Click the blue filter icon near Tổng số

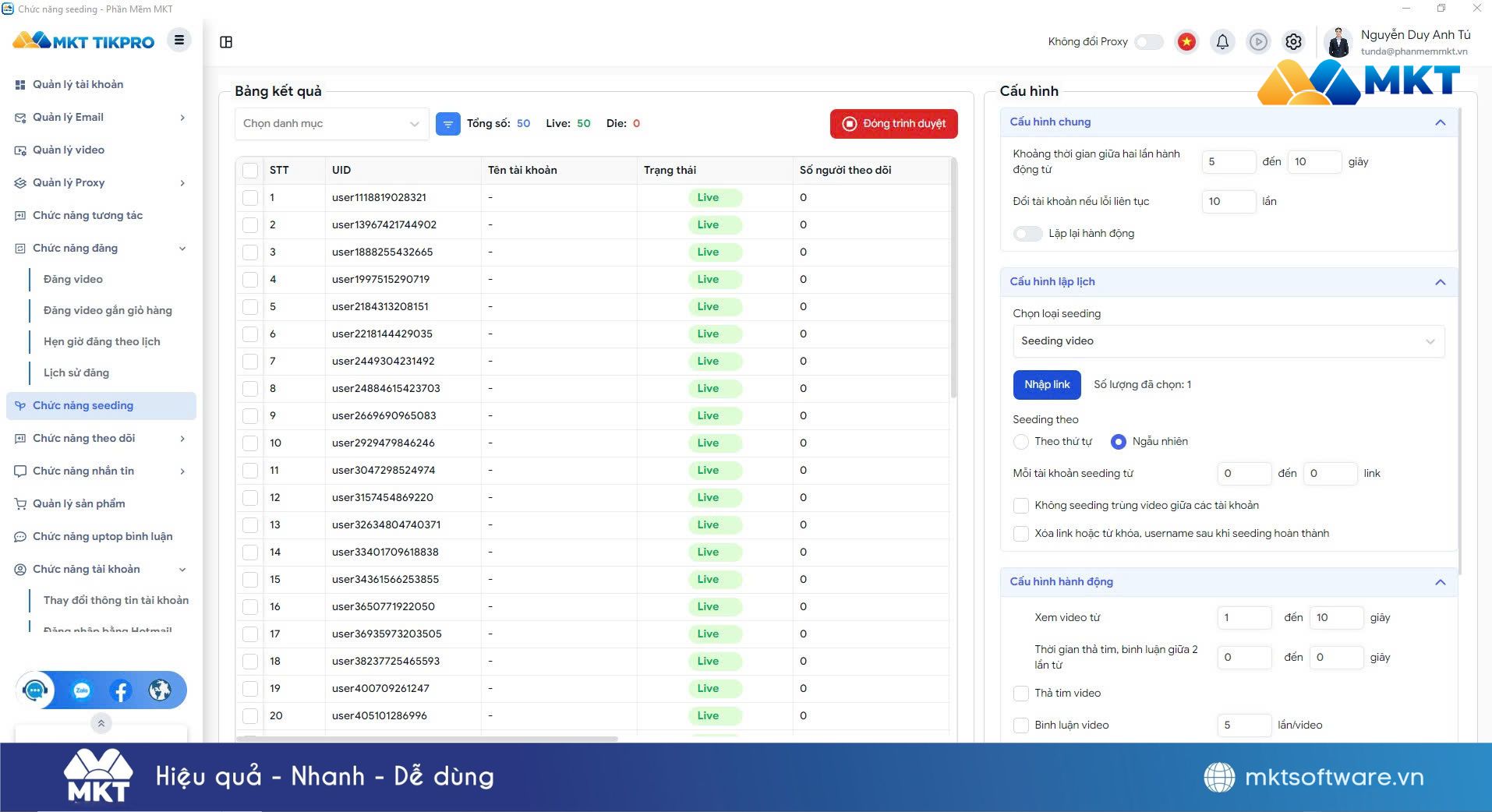[447, 124]
